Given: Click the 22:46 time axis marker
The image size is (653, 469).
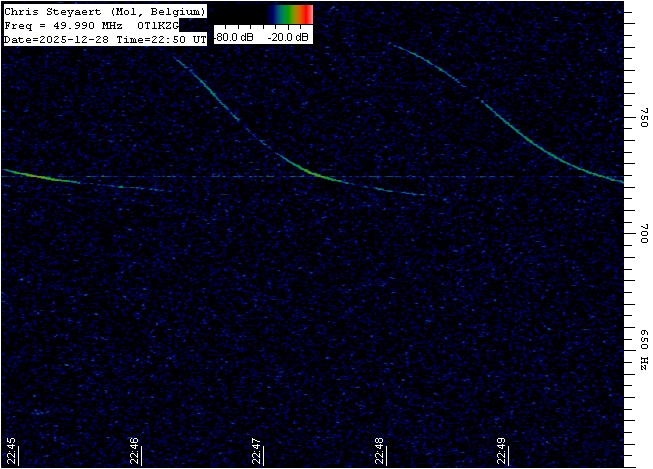Looking at the screenshot, I should coord(134,451).
